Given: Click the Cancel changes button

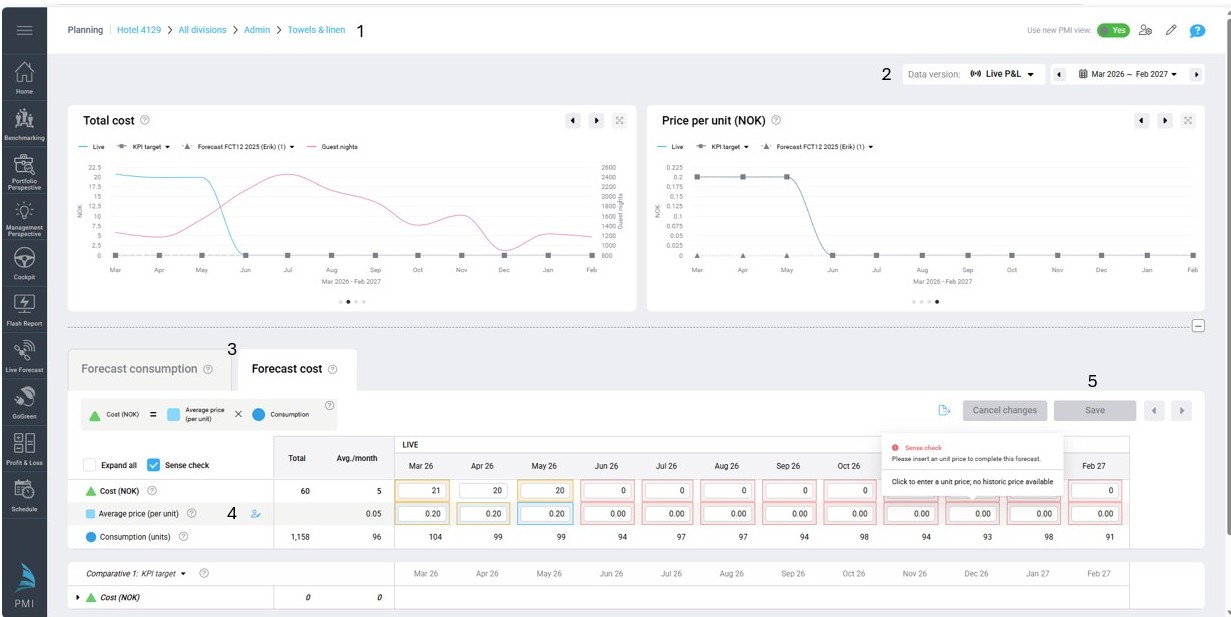Looking at the screenshot, I should point(1005,410).
